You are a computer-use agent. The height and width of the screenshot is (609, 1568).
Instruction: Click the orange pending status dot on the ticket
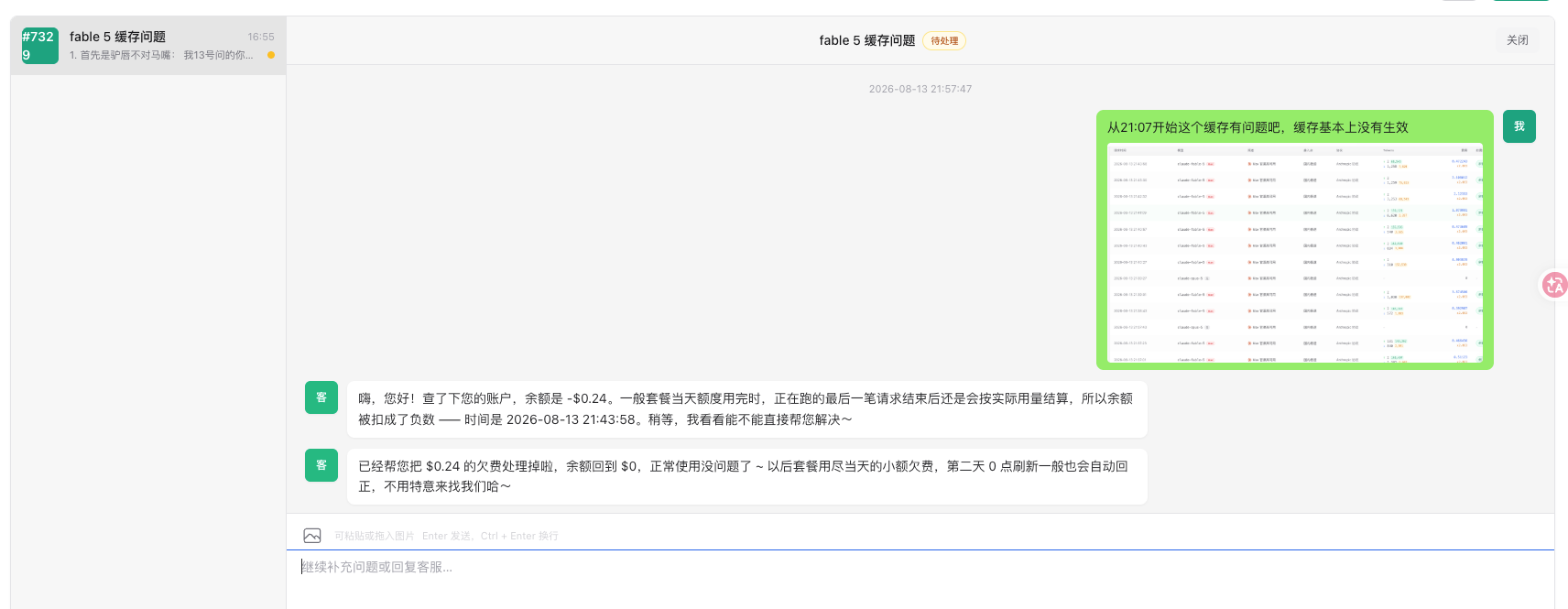click(x=271, y=55)
